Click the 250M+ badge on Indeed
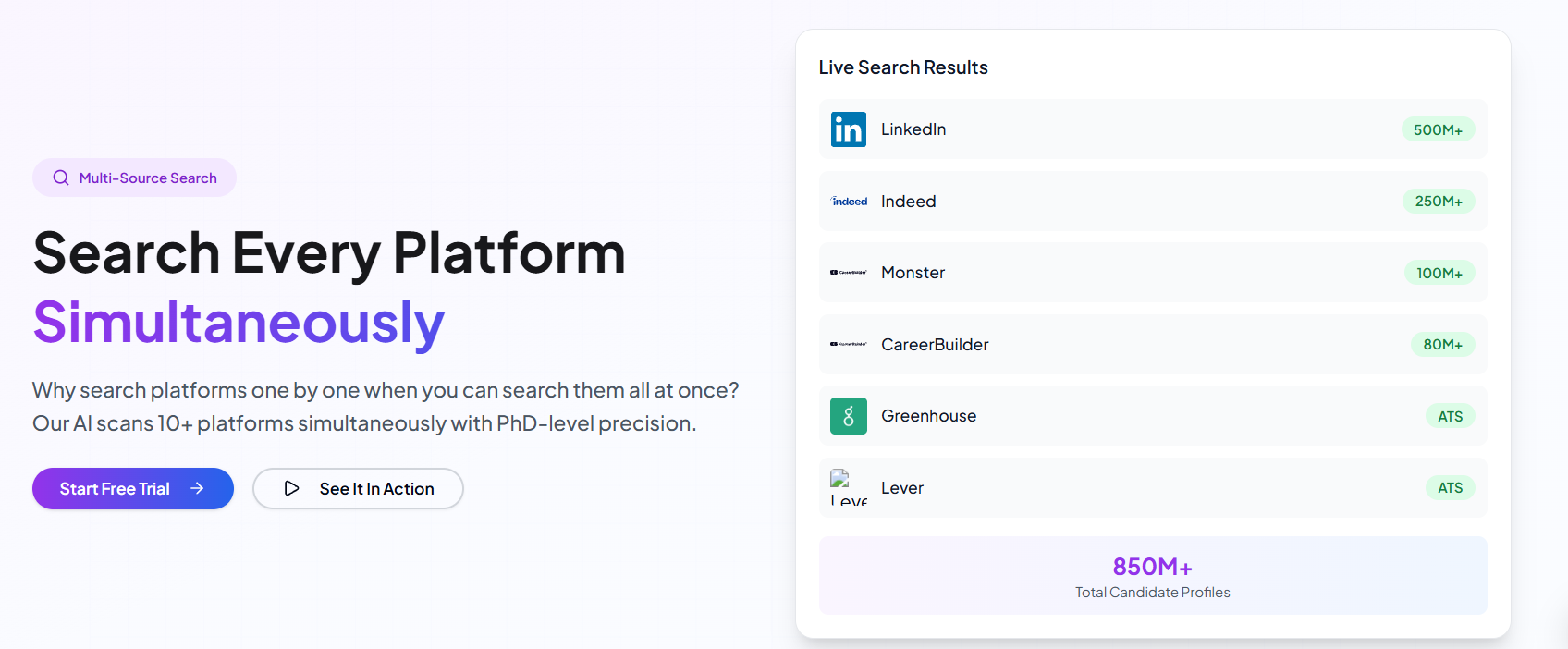The width and height of the screenshot is (1568, 649). [1439, 201]
